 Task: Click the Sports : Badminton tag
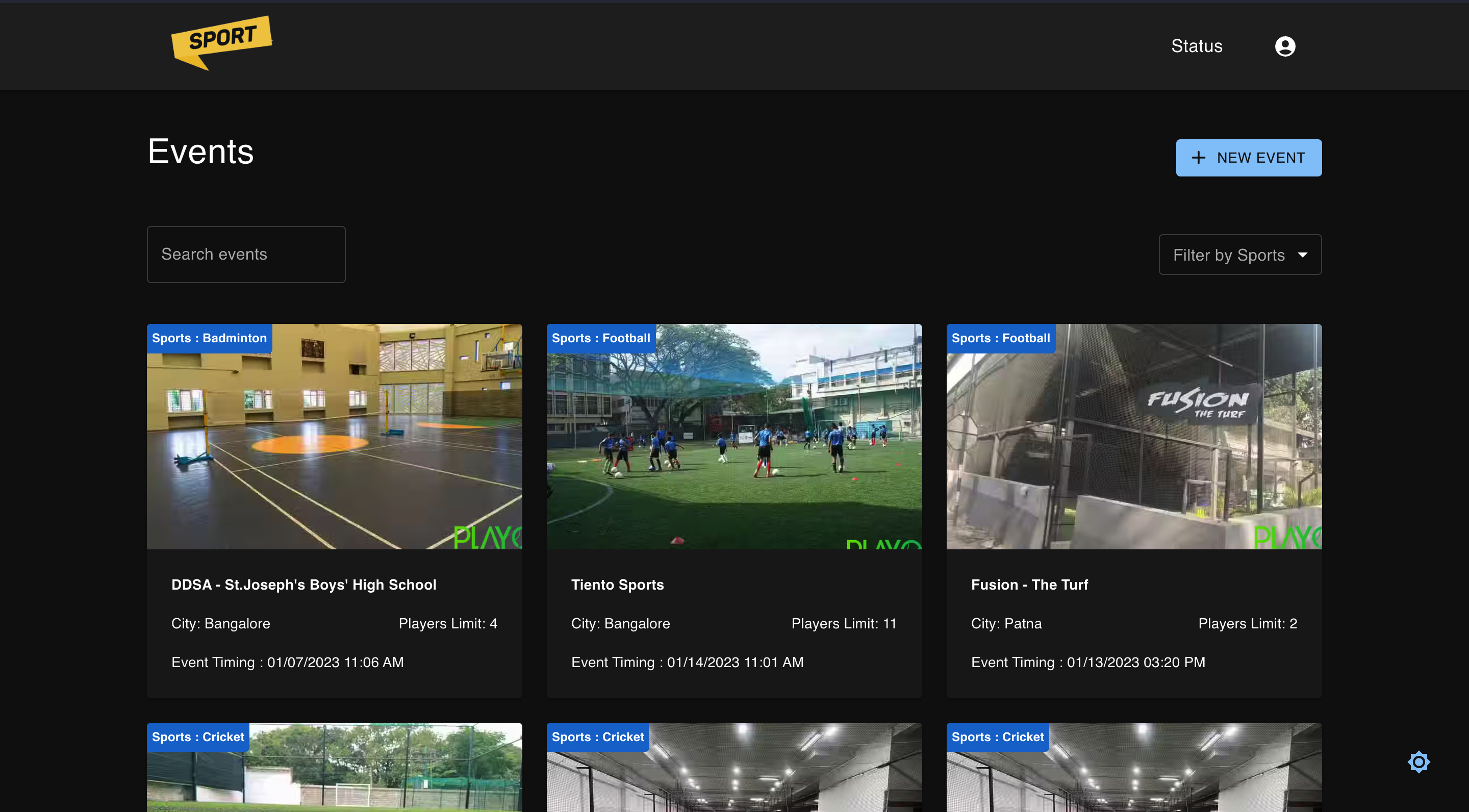pos(209,338)
